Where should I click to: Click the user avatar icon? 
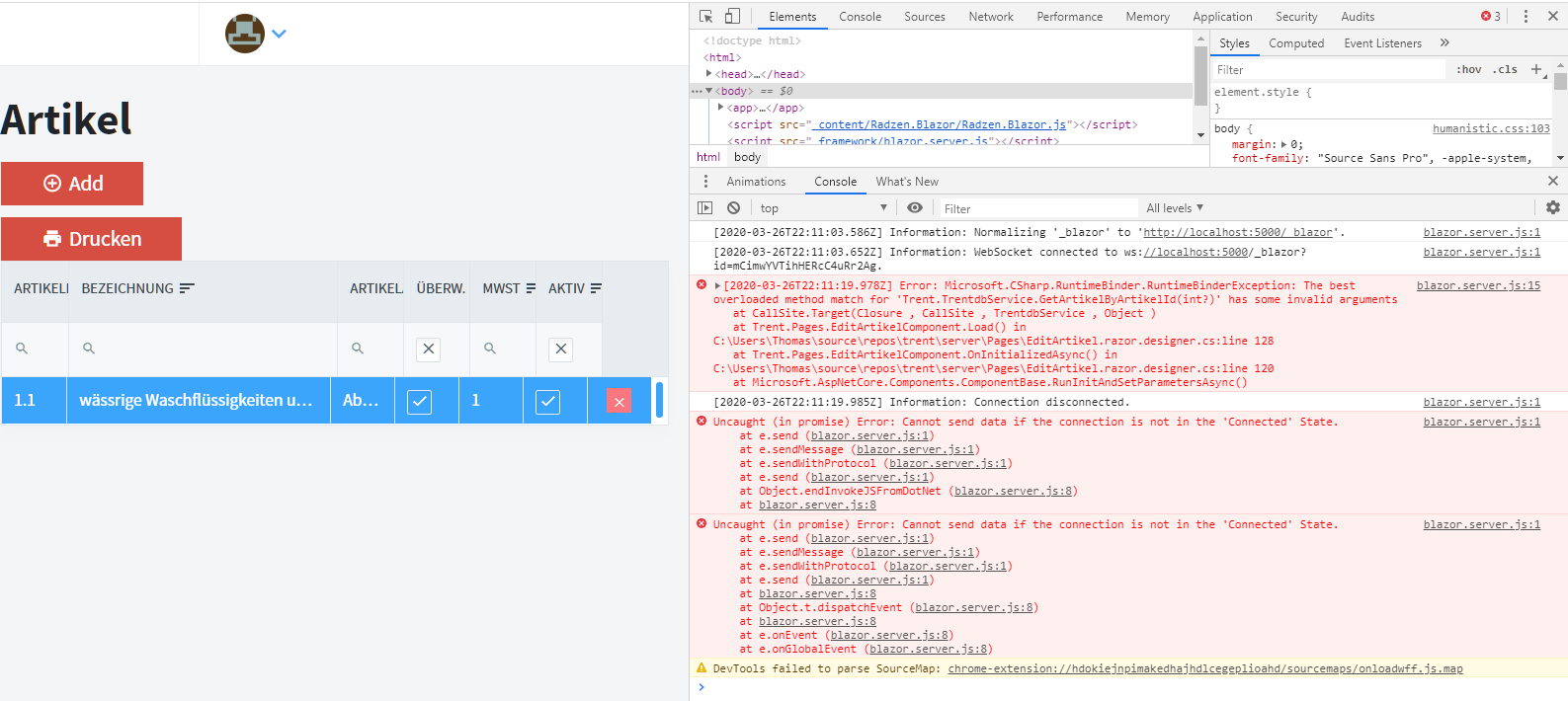pos(245,34)
